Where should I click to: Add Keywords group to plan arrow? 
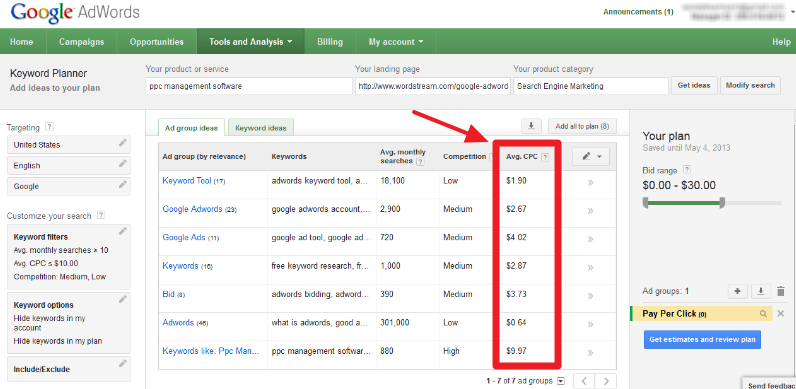(590, 267)
